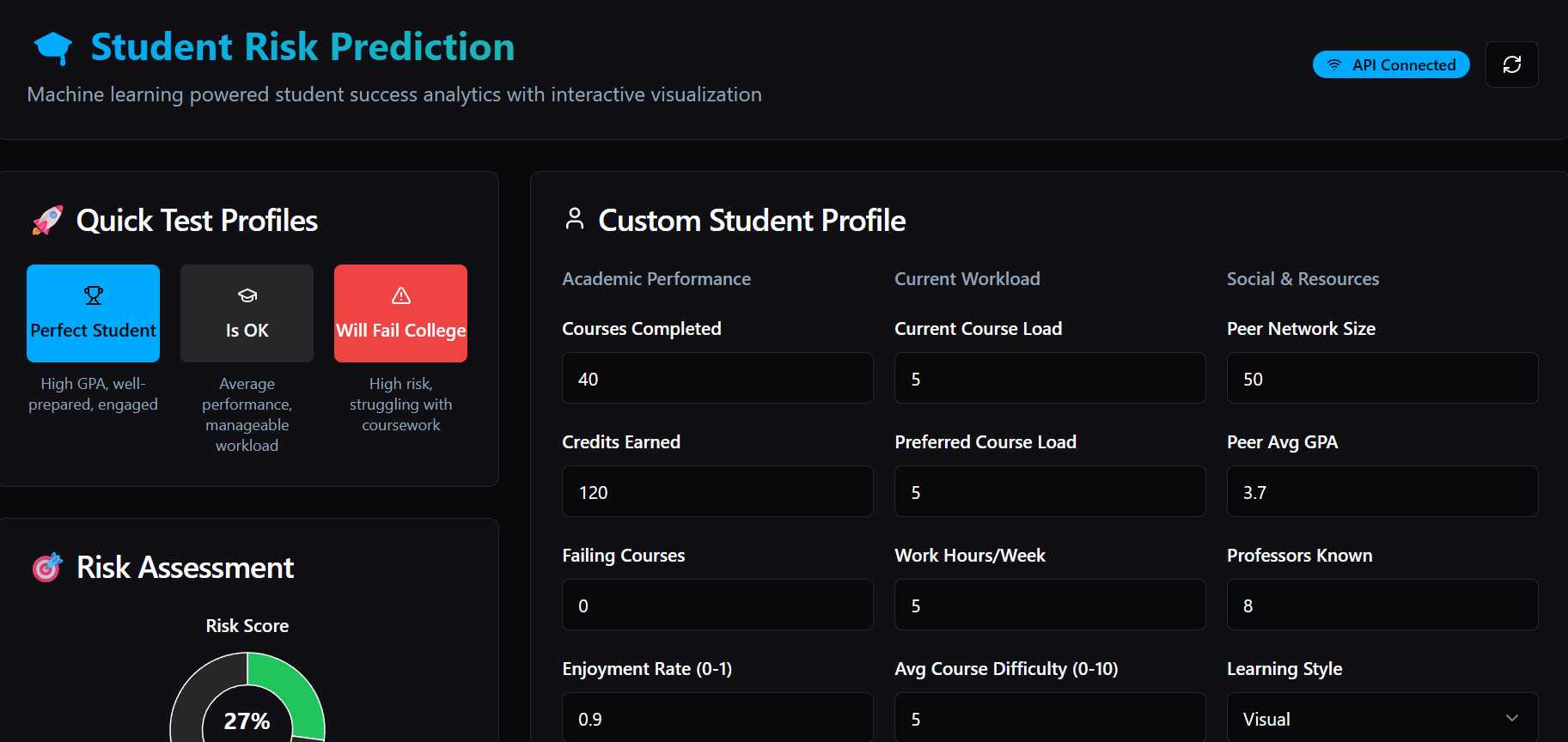1568x742 pixels.
Task: Click the target icon beside Risk Assessment
Action: [x=47, y=568]
